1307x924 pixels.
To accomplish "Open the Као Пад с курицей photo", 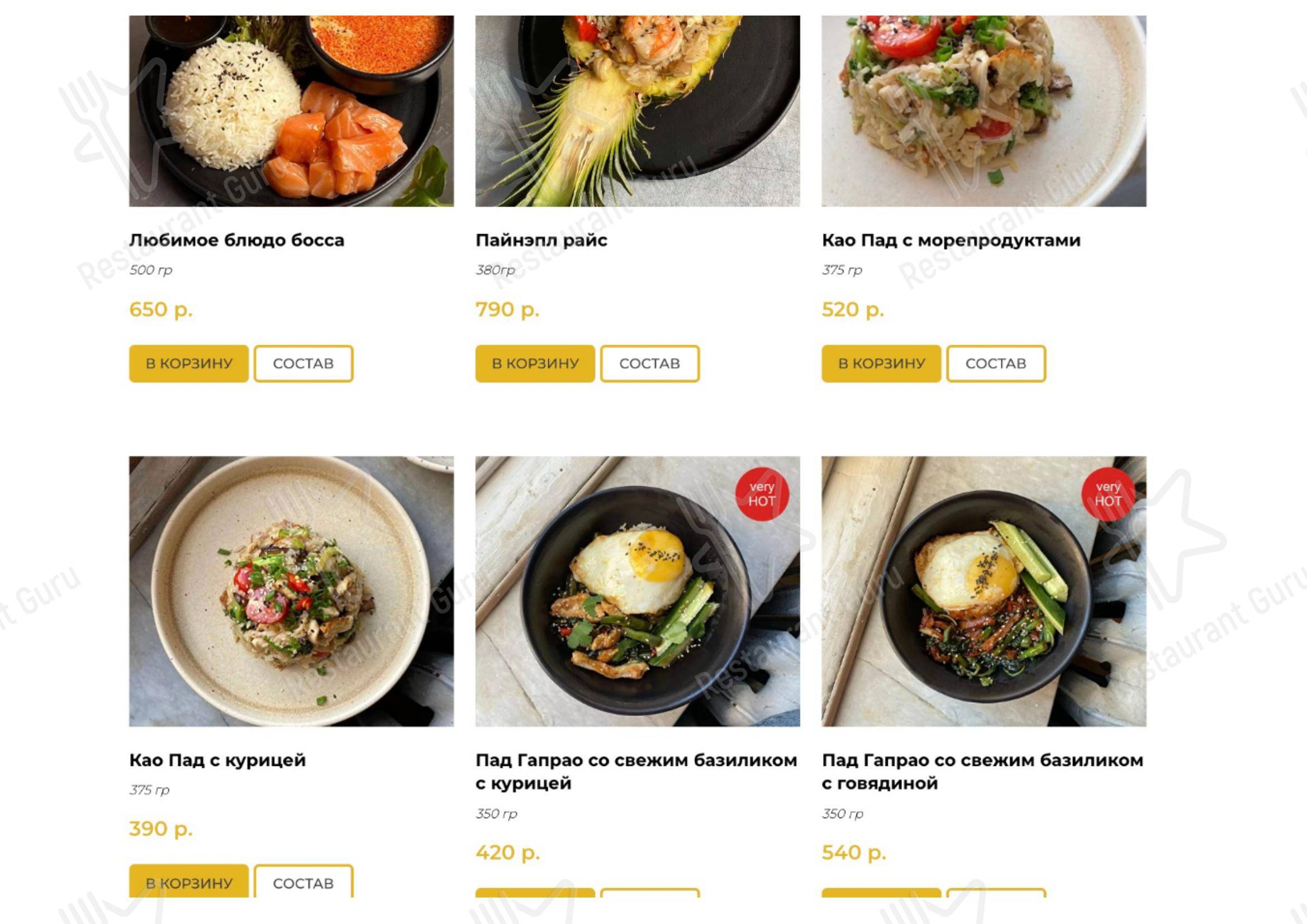I will [x=292, y=591].
